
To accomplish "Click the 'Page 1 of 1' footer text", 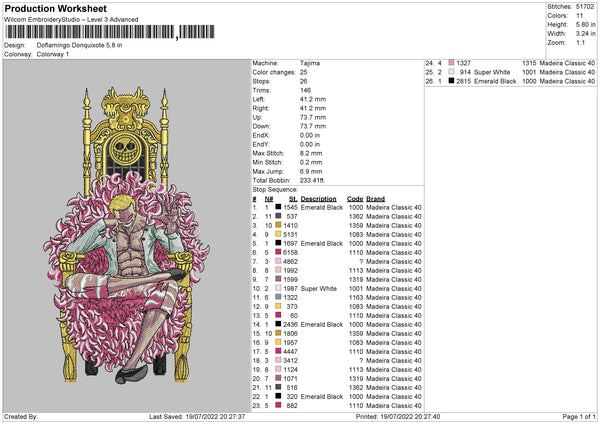I will tap(579, 417).
